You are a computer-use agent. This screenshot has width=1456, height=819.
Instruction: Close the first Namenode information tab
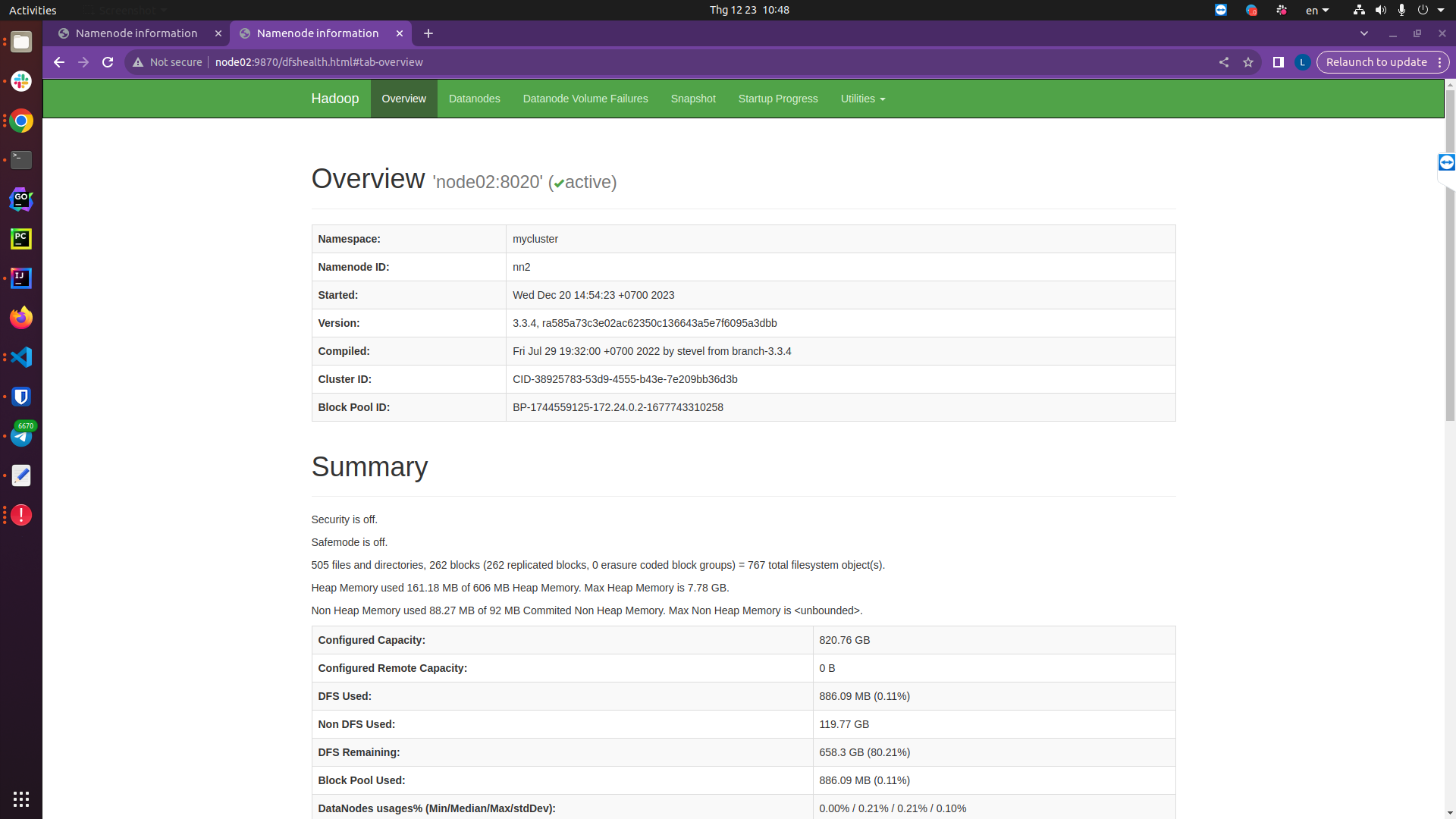pos(218,33)
